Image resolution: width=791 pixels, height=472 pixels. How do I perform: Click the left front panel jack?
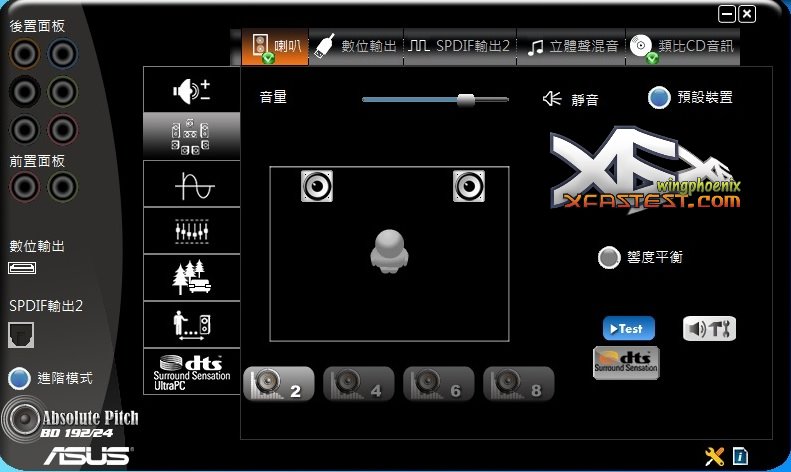click(x=24, y=187)
